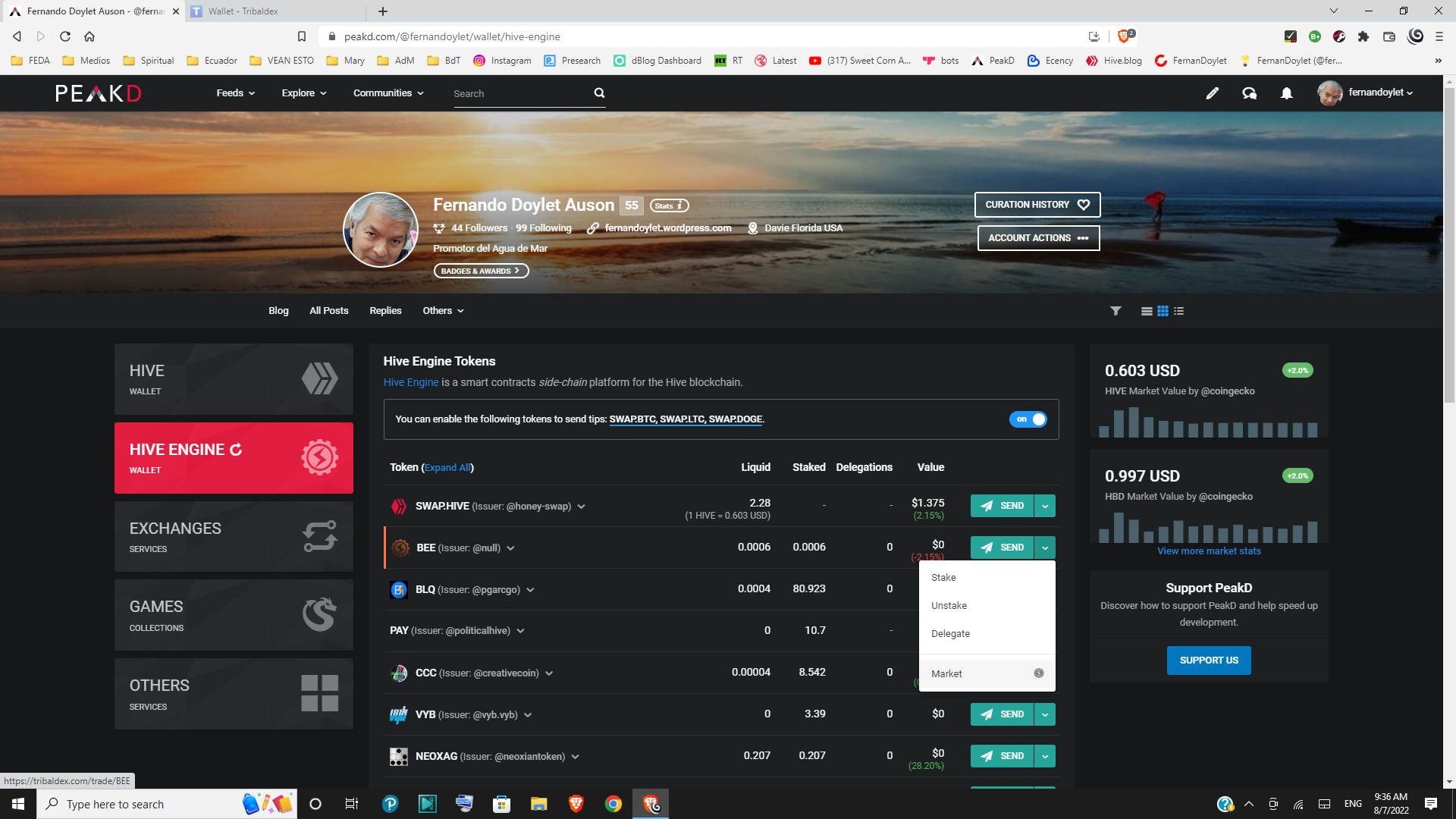The height and width of the screenshot is (819, 1456).
Task: Click Account Actions button
Action: click(x=1038, y=238)
